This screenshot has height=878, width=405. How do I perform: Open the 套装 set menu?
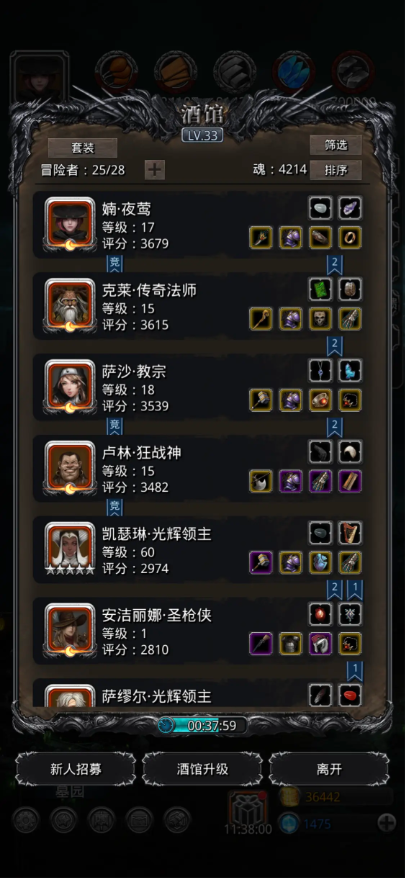click(x=82, y=148)
